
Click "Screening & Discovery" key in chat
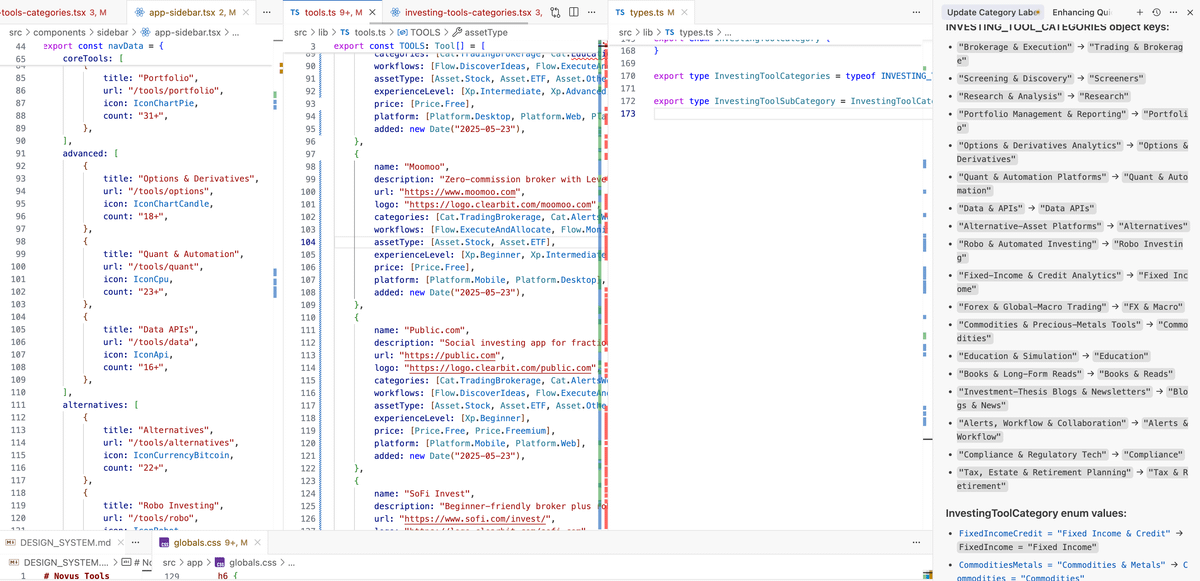pyautogui.click(x=1014, y=79)
